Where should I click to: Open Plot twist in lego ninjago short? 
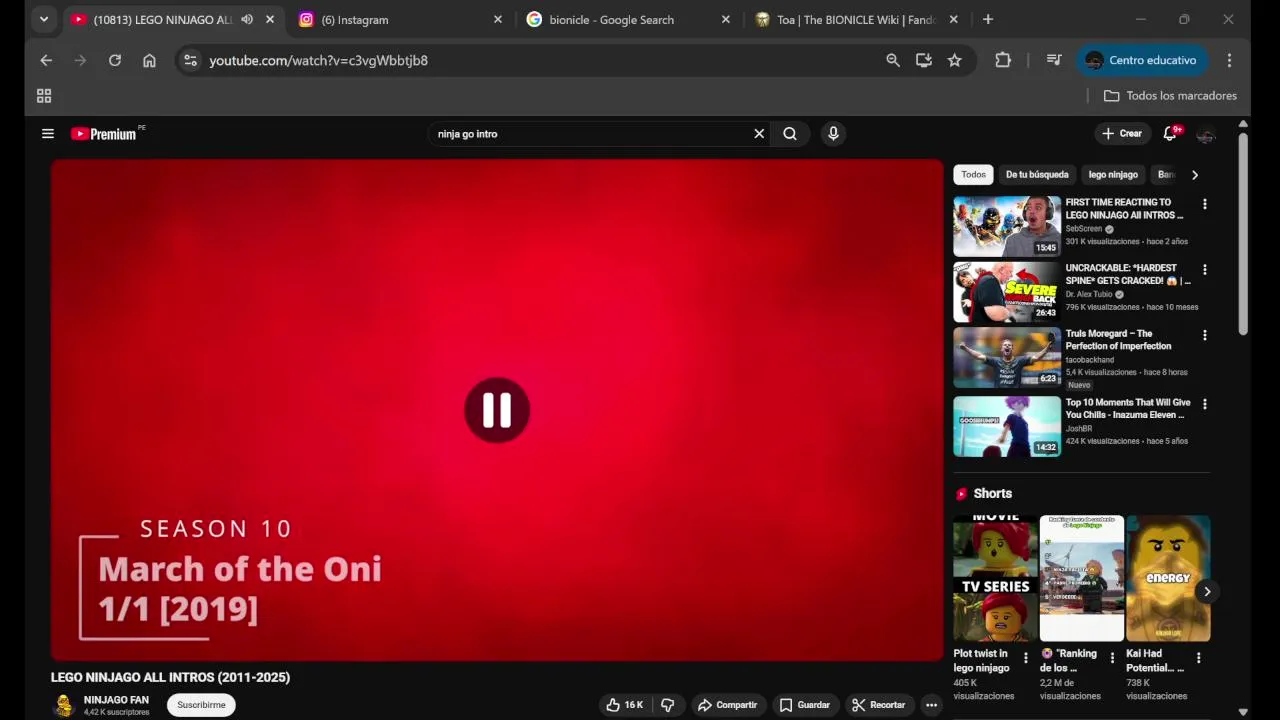(x=996, y=578)
